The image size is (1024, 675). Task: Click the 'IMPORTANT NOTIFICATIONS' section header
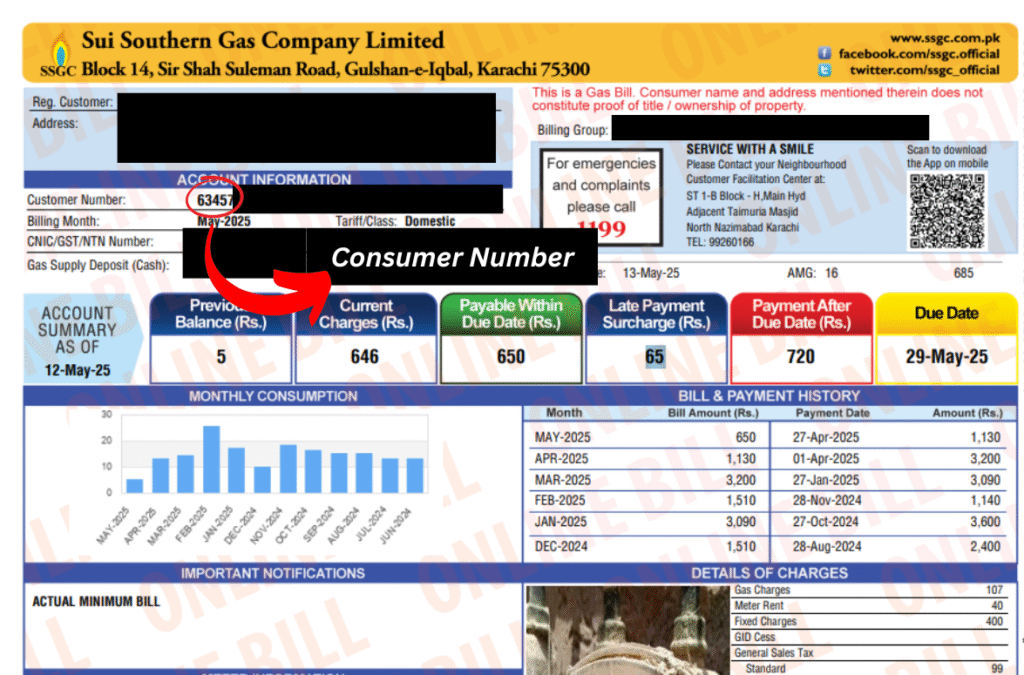(x=273, y=573)
